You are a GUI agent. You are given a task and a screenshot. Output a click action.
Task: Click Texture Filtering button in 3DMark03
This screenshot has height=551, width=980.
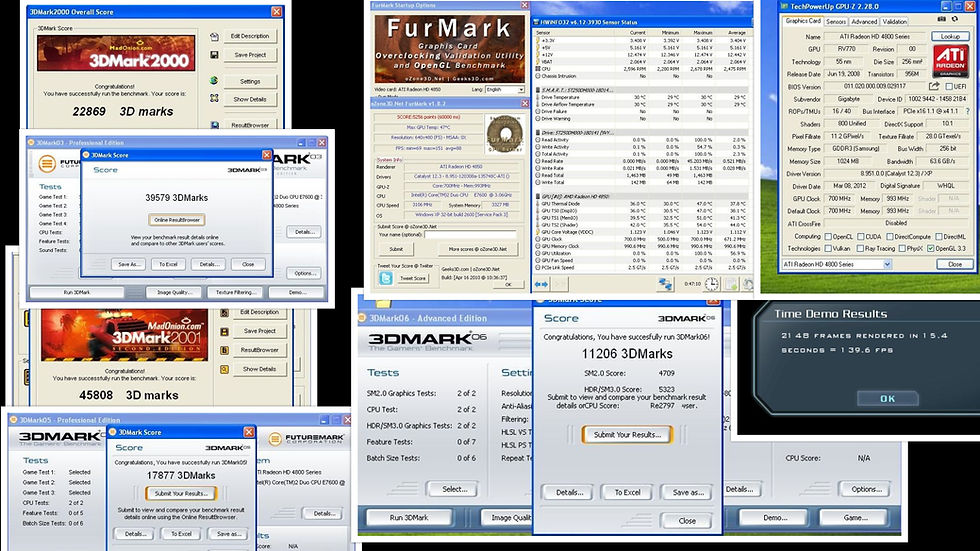236,292
